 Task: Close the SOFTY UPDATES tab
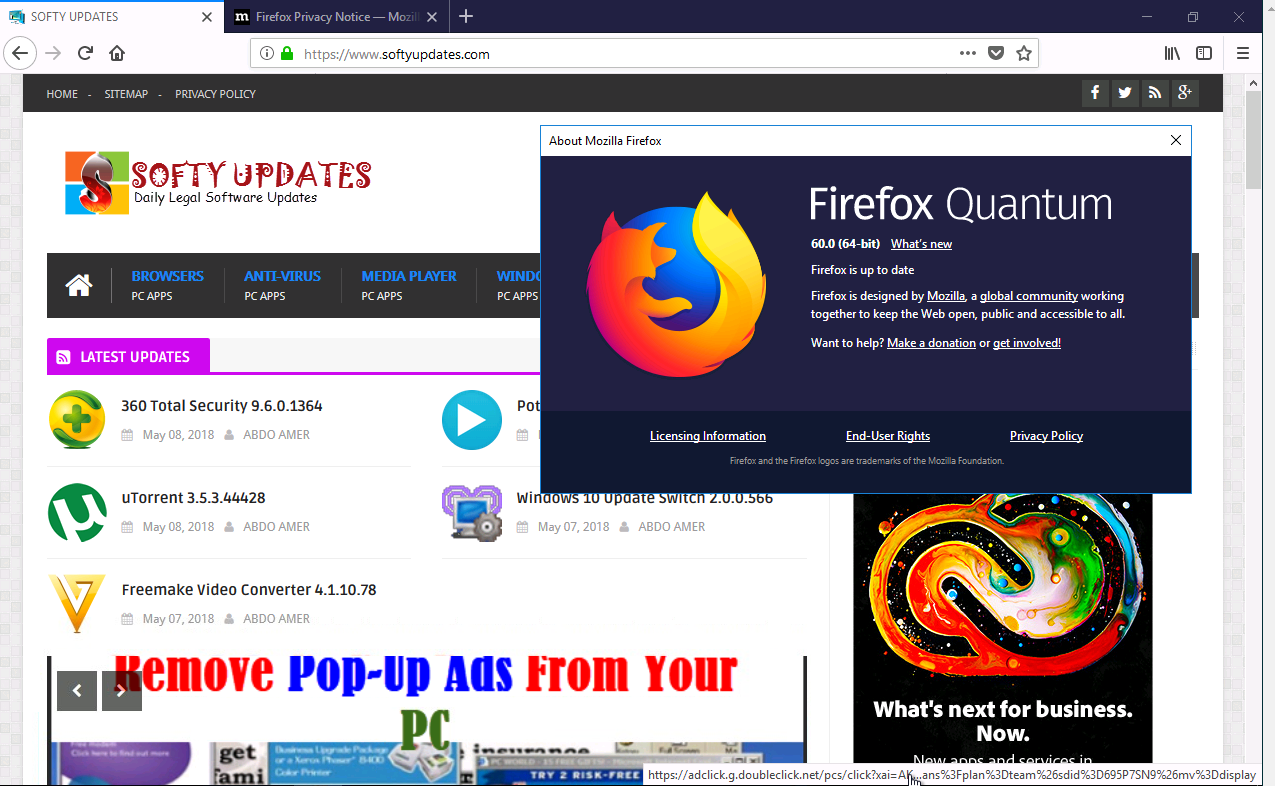coord(207,17)
